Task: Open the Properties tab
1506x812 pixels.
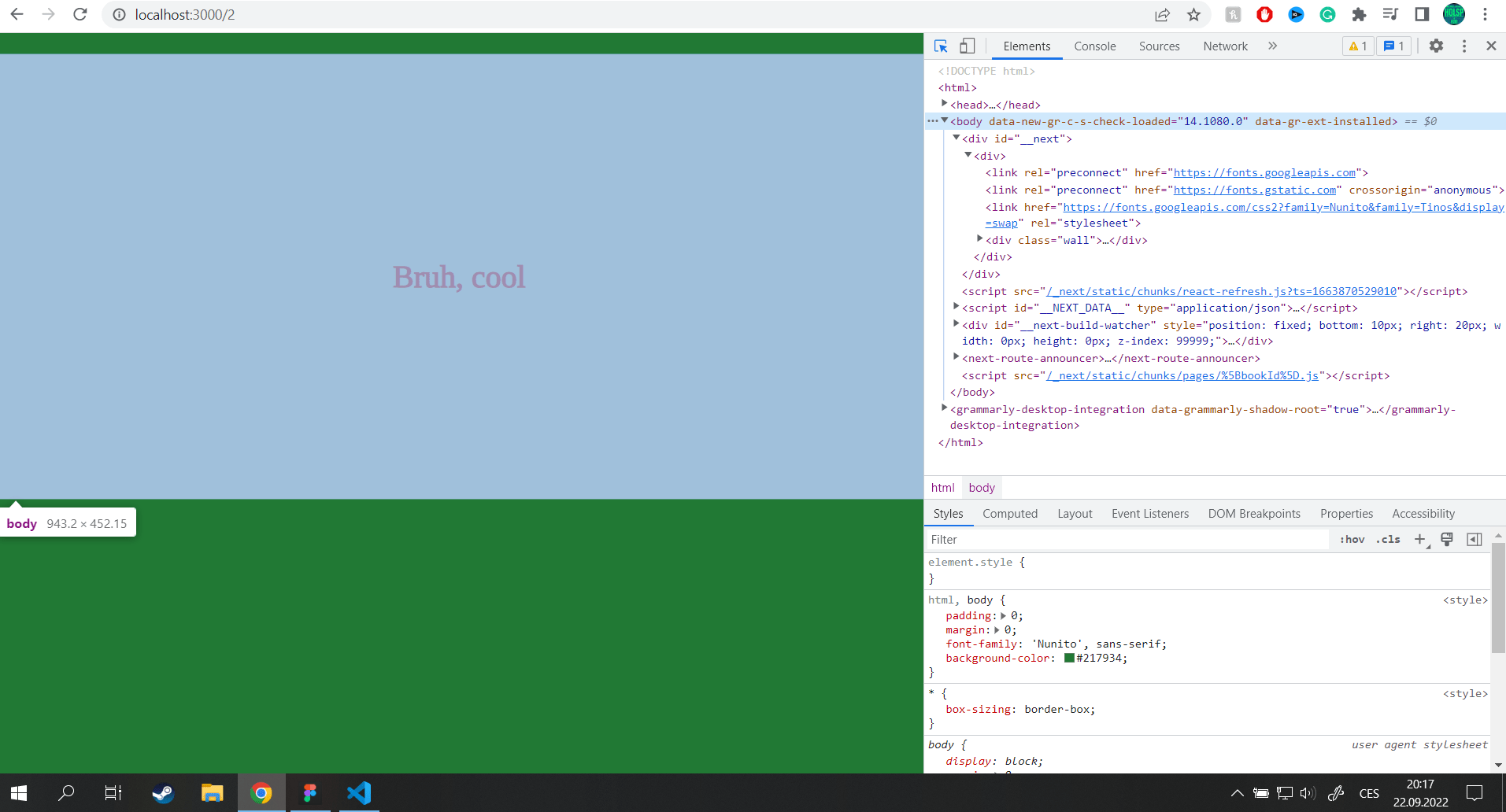Action: [x=1346, y=514]
